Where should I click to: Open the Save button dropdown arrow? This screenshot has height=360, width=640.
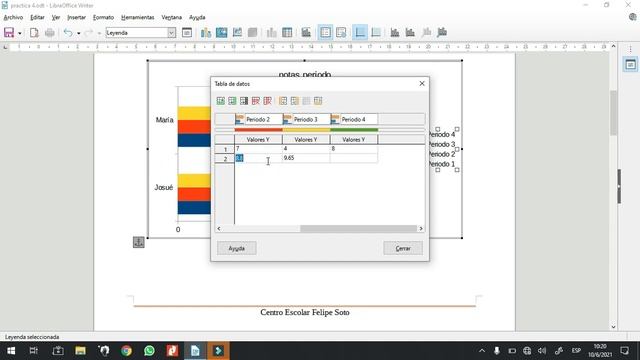click(20, 33)
